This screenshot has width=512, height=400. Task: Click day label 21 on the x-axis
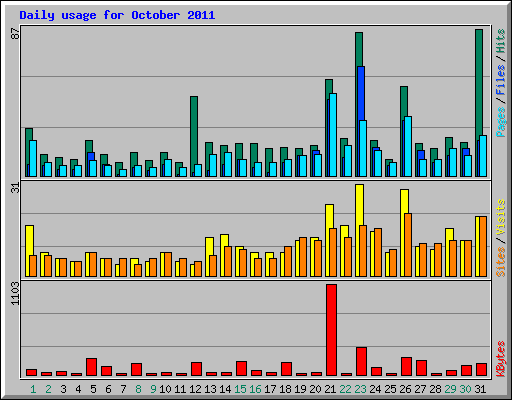(330, 389)
